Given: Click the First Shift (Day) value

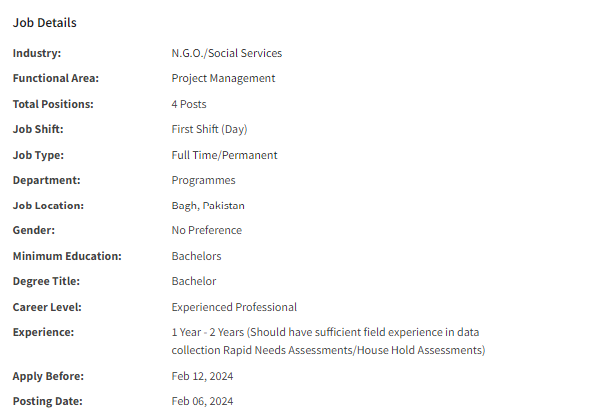Looking at the screenshot, I should [x=209, y=129].
